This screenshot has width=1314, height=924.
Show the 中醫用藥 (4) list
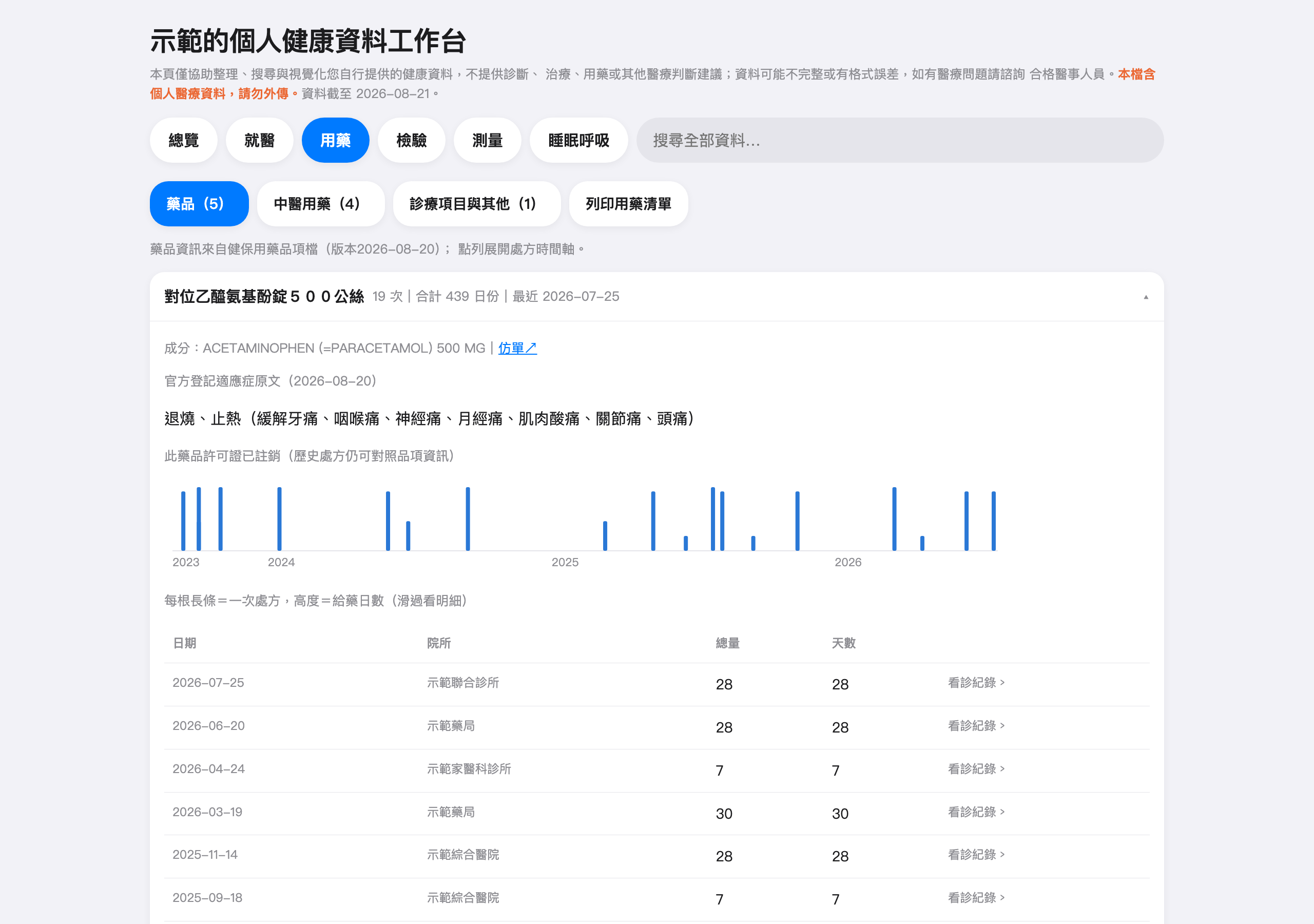pyautogui.click(x=320, y=204)
